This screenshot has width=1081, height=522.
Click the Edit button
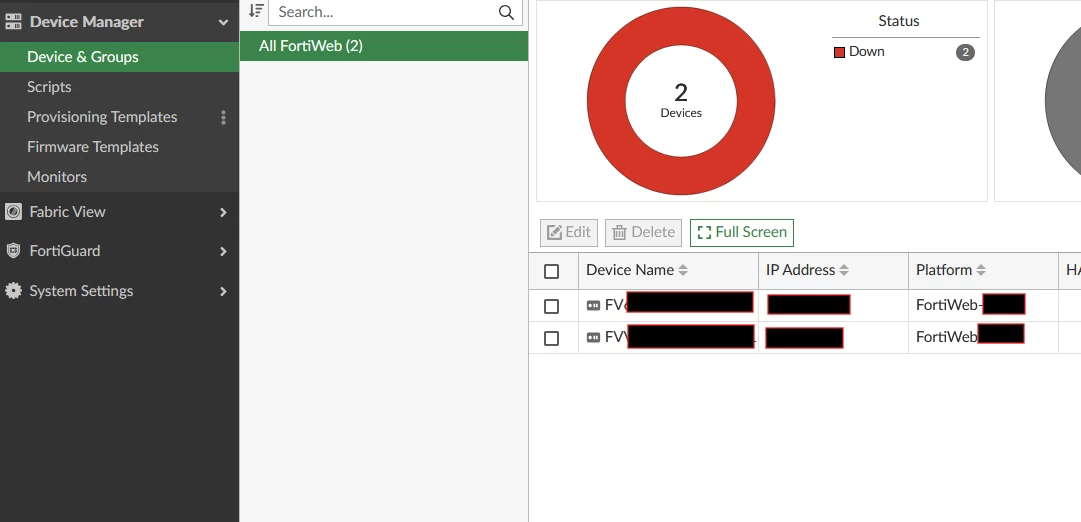[x=569, y=233]
